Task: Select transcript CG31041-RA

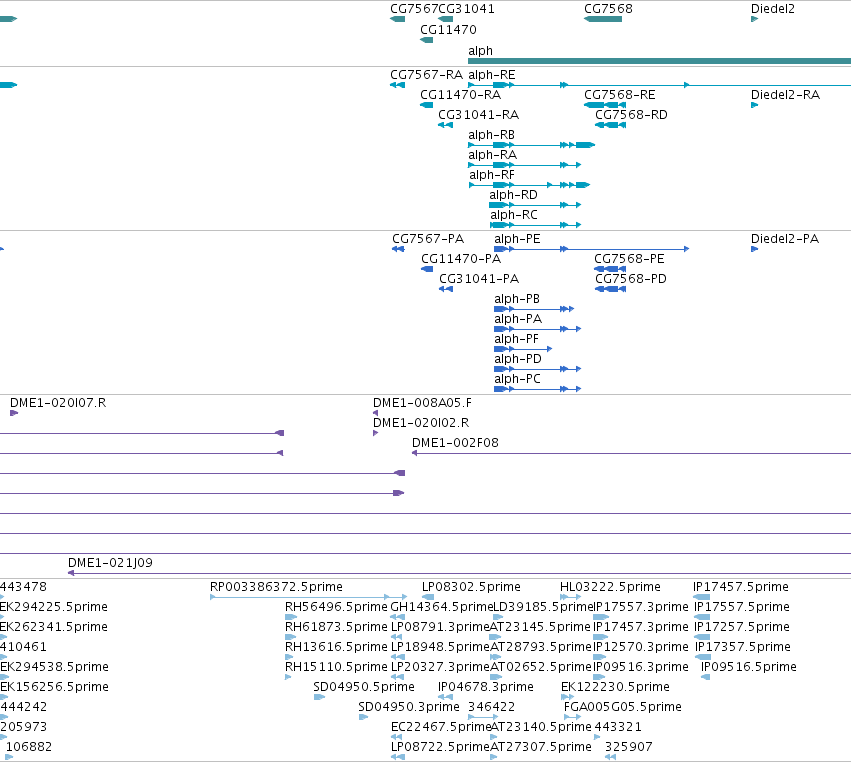Action: pyautogui.click(x=446, y=125)
